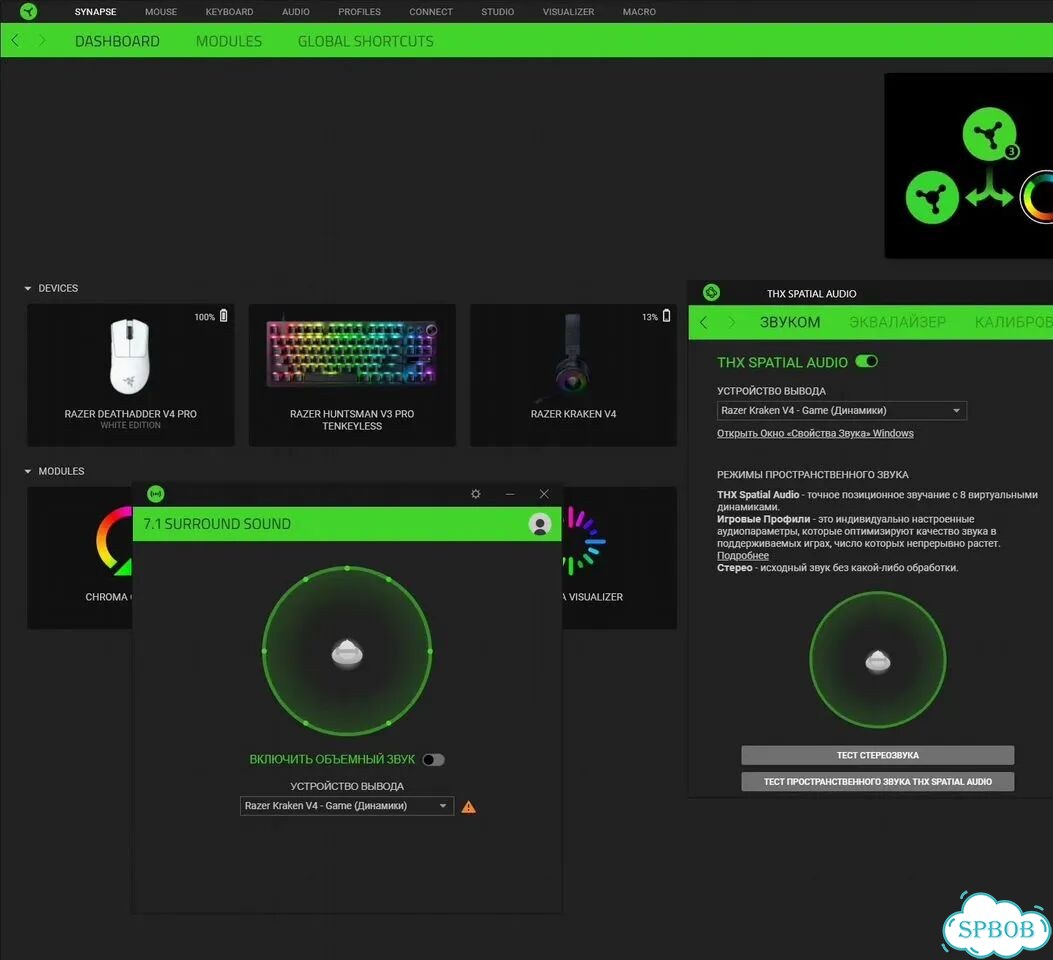The image size is (1053, 960).
Task: Select the Звуком tab in THX panel
Action: 790,322
